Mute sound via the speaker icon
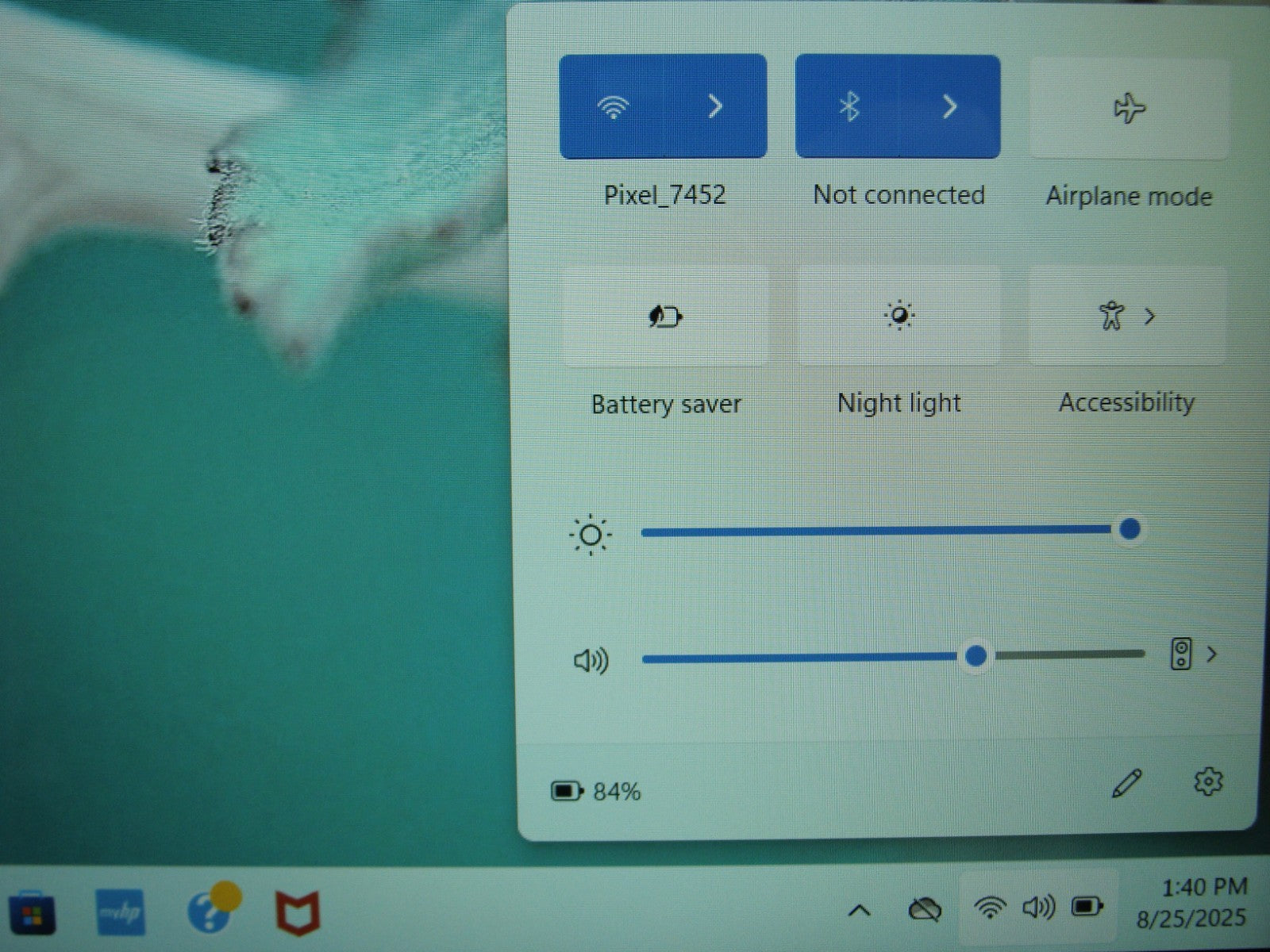 coord(591,660)
